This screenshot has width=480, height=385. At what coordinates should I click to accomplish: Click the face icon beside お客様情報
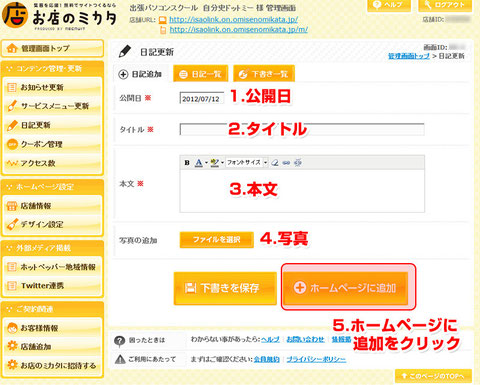tap(12, 328)
